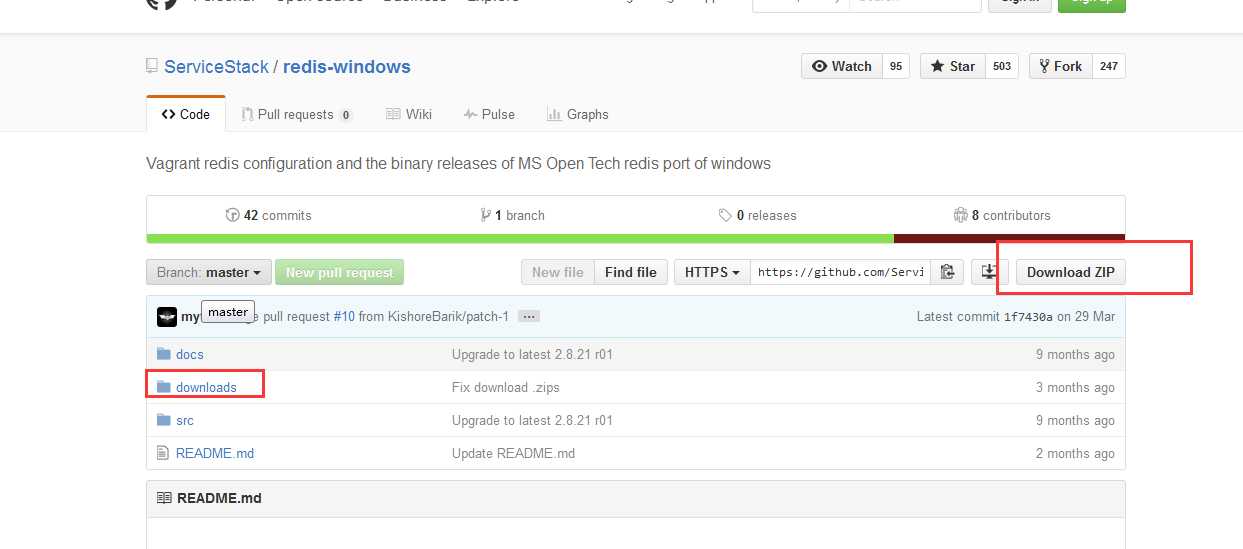Open pull request #10 link
This screenshot has width=1243, height=549.
(344, 316)
